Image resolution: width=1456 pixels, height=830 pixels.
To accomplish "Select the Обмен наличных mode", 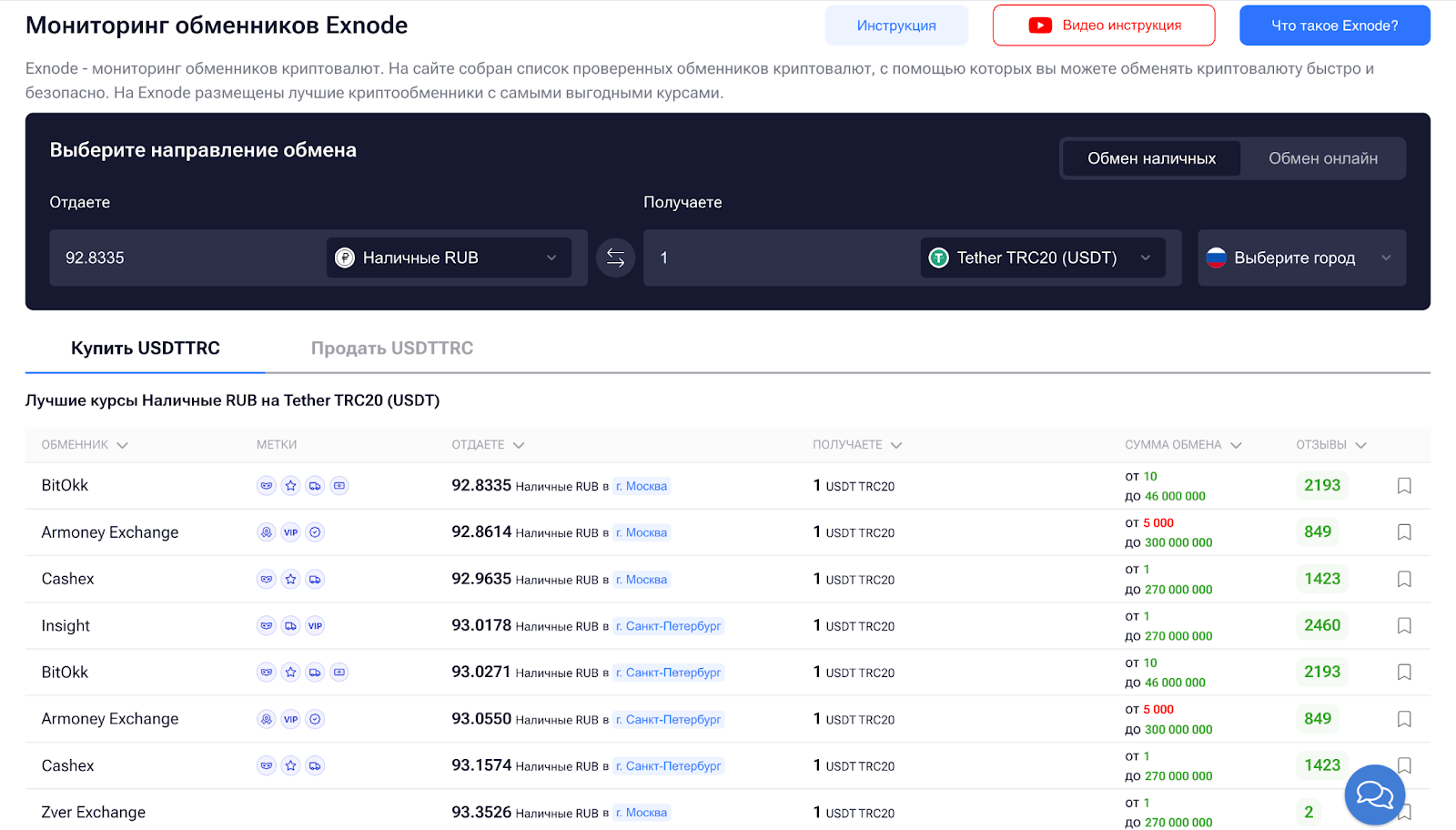I will [1151, 158].
